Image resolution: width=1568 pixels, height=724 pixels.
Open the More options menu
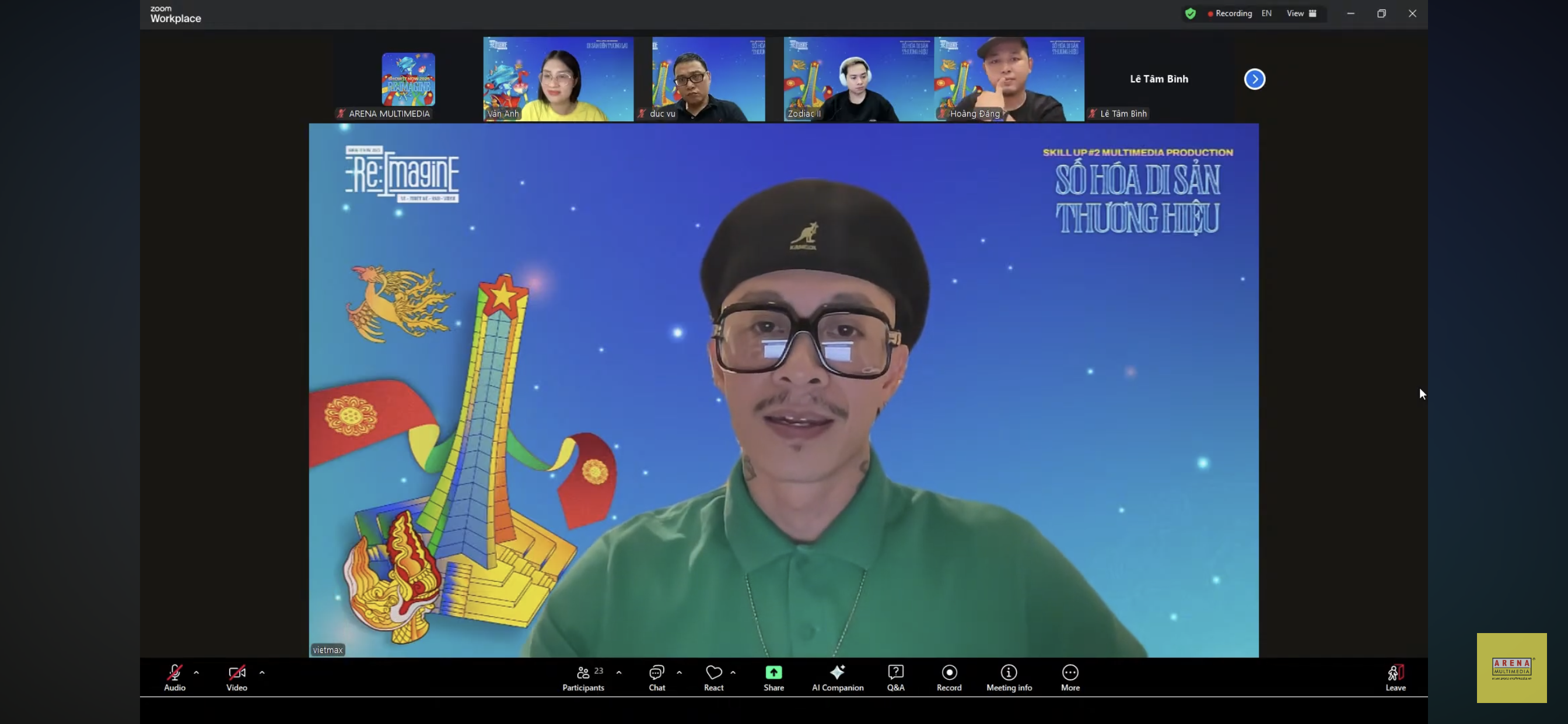click(x=1070, y=677)
